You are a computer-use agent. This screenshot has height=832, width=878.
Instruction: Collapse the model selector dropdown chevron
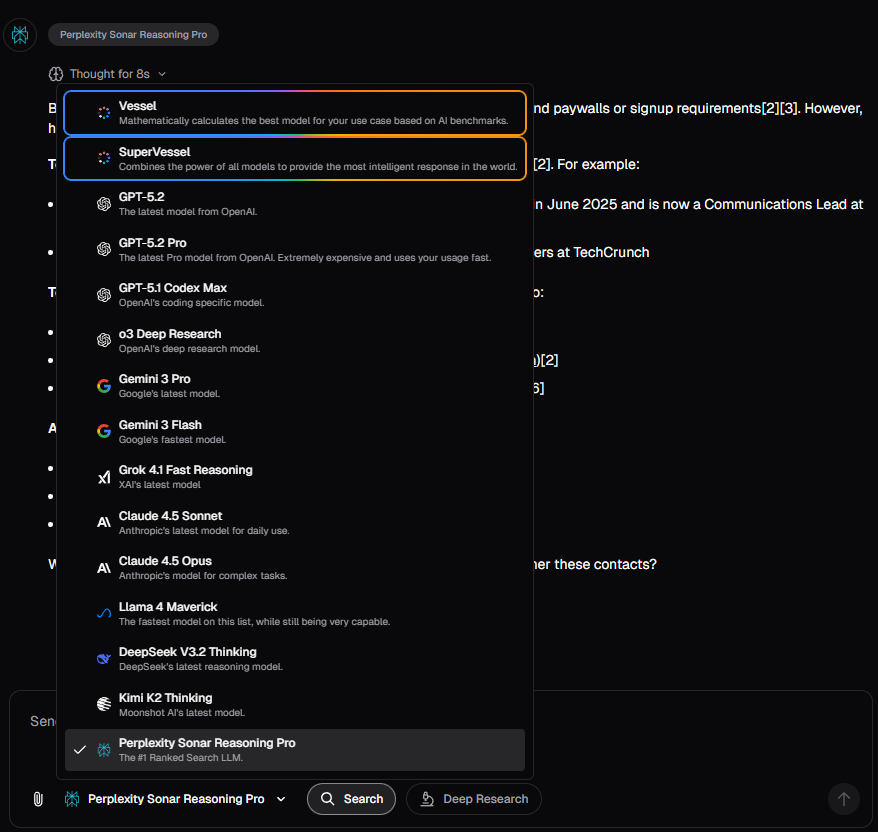coord(281,799)
